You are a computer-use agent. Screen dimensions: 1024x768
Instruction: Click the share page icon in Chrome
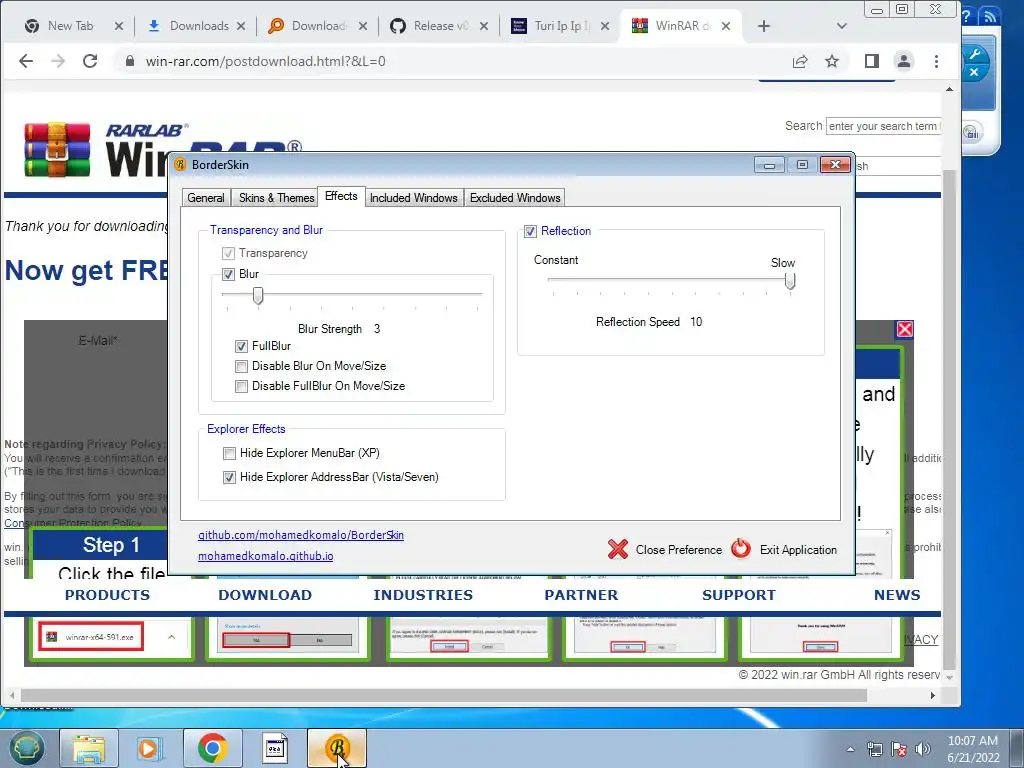coord(800,61)
